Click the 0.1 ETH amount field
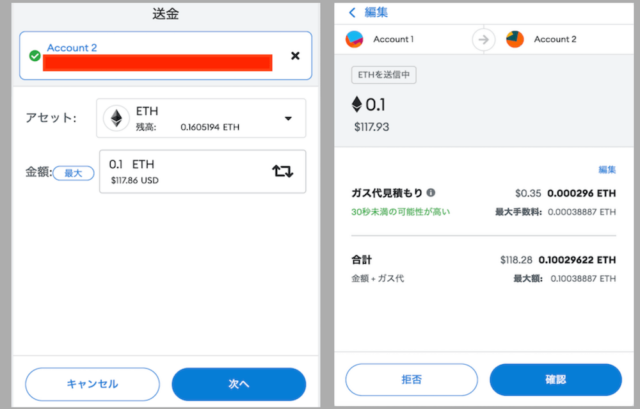Viewport: 640px width, 409px height. 202,171
